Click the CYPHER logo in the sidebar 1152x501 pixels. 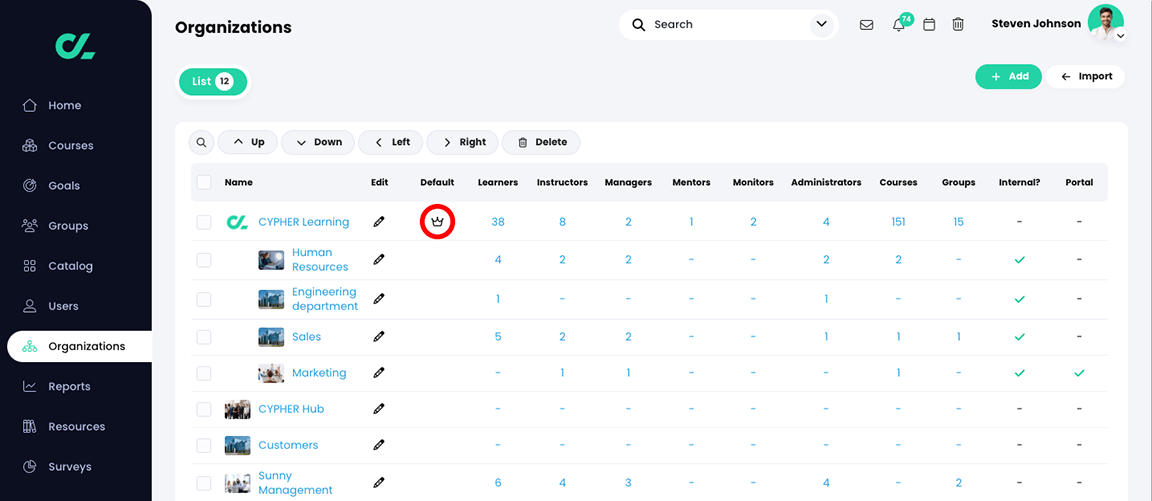coord(76,46)
